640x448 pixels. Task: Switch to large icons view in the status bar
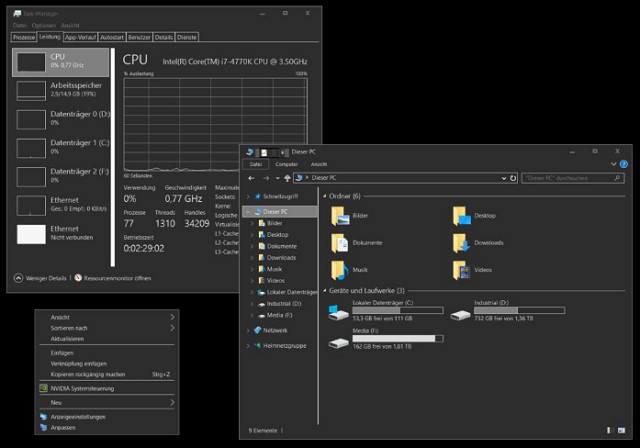coord(621,430)
